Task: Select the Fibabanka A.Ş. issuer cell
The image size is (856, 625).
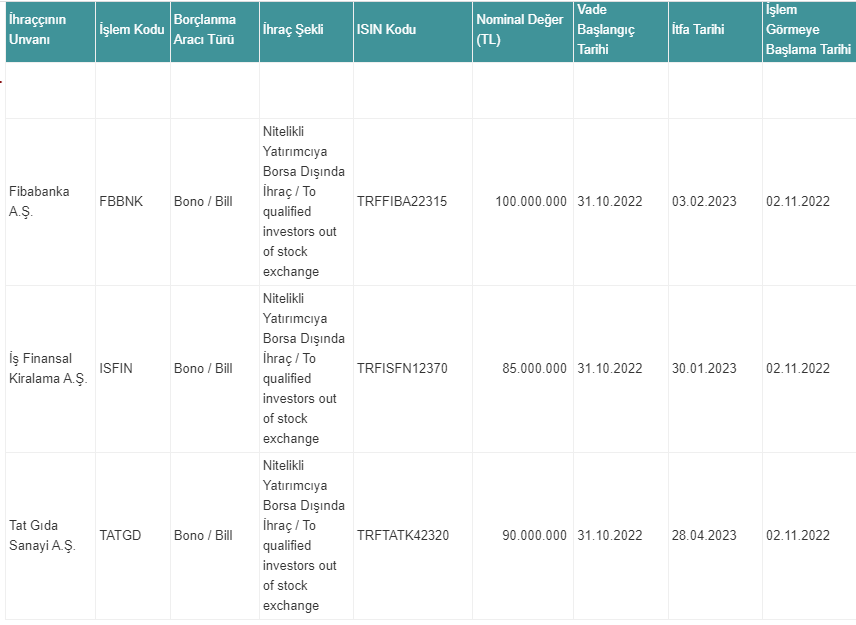Action: click(x=50, y=201)
